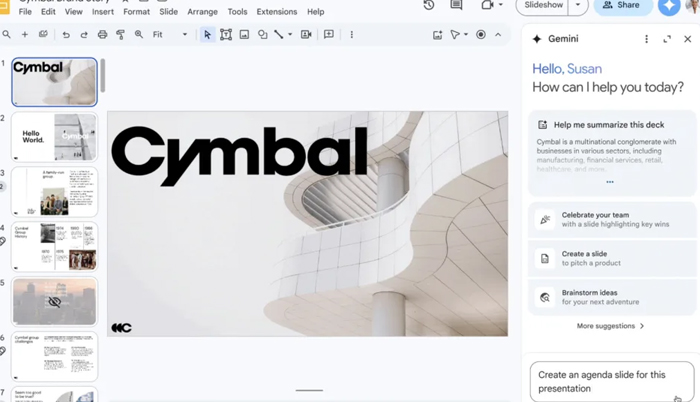Open the Tools menu
This screenshot has width=700, height=402.
pyautogui.click(x=237, y=12)
